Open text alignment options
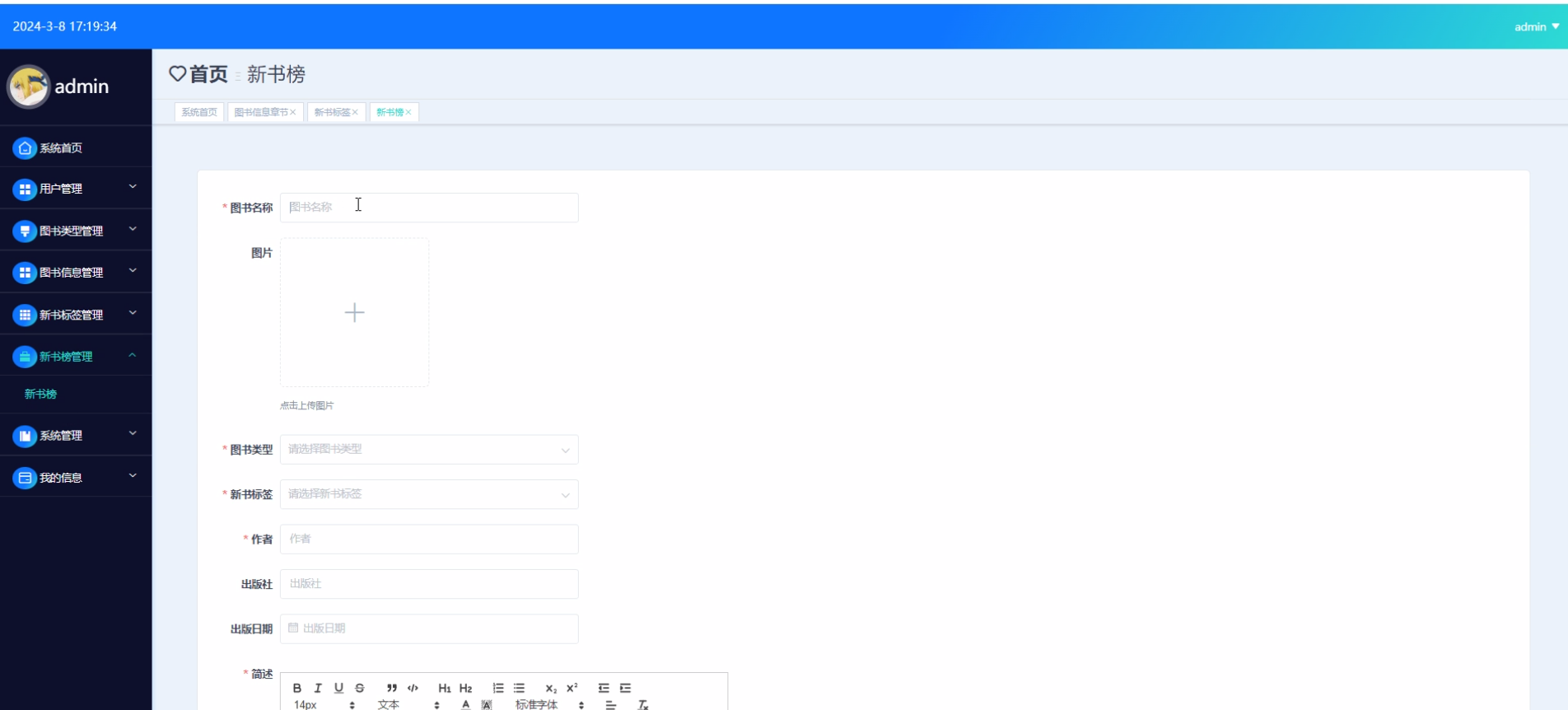The height and width of the screenshot is (710, 1568). click(x=611, y=704)
